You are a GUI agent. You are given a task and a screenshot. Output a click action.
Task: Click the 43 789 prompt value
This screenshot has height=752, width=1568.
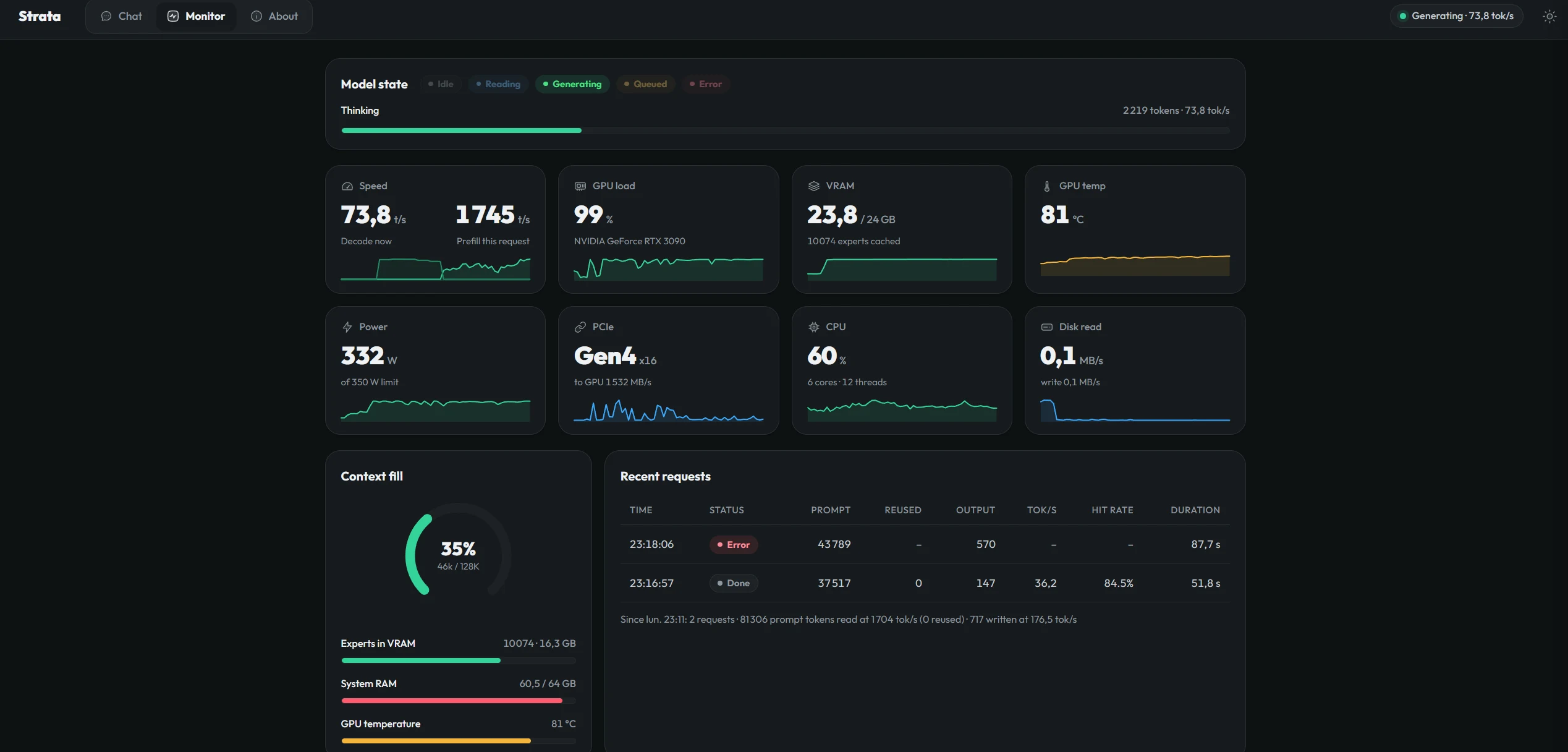[x=834, y=544]
